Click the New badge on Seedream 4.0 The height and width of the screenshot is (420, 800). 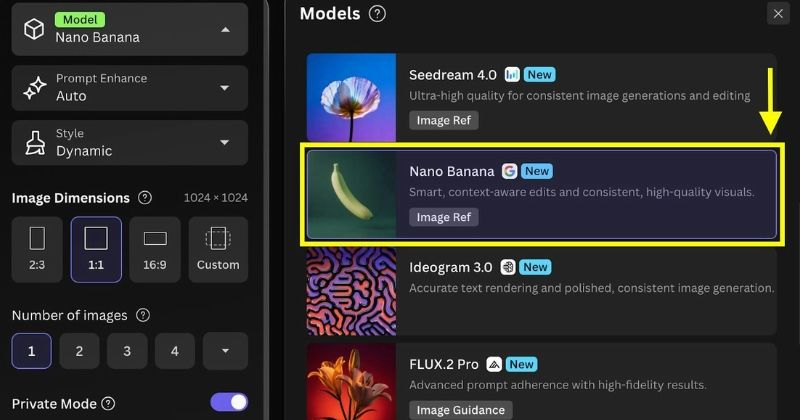click(x=539, y=75)
